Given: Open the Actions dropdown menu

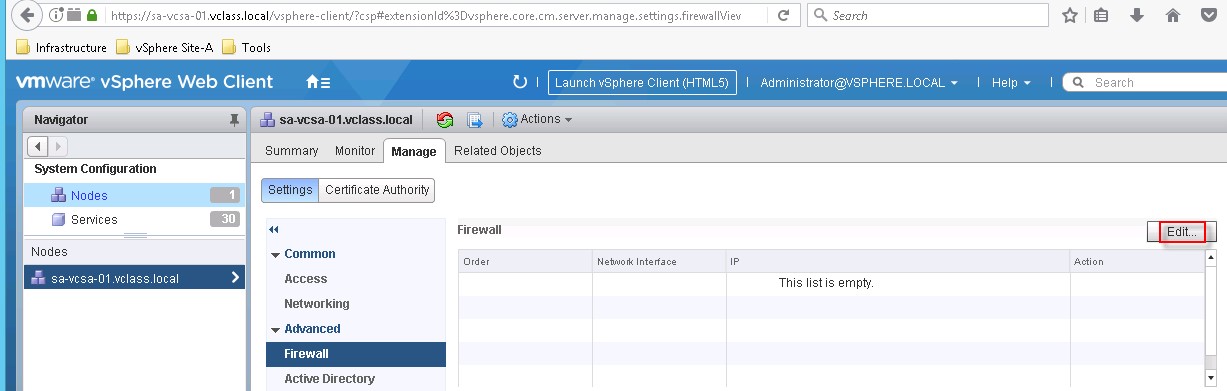Looking at the screenshot, I should pyautogui.click(x=537, y=119).
